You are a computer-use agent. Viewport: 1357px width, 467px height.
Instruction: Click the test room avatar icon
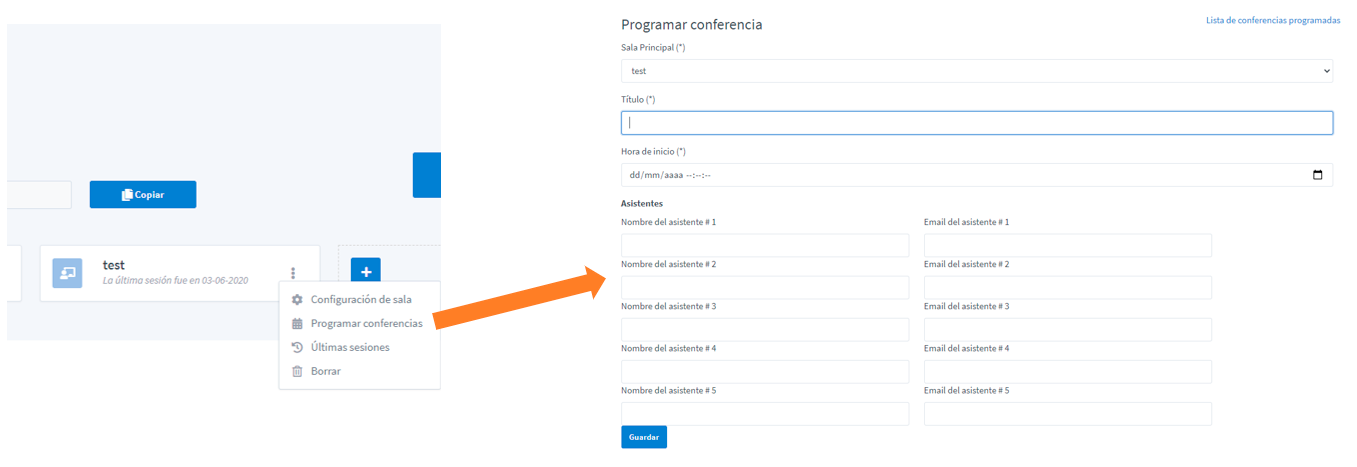pyautogui.click(x=67, y=273)
